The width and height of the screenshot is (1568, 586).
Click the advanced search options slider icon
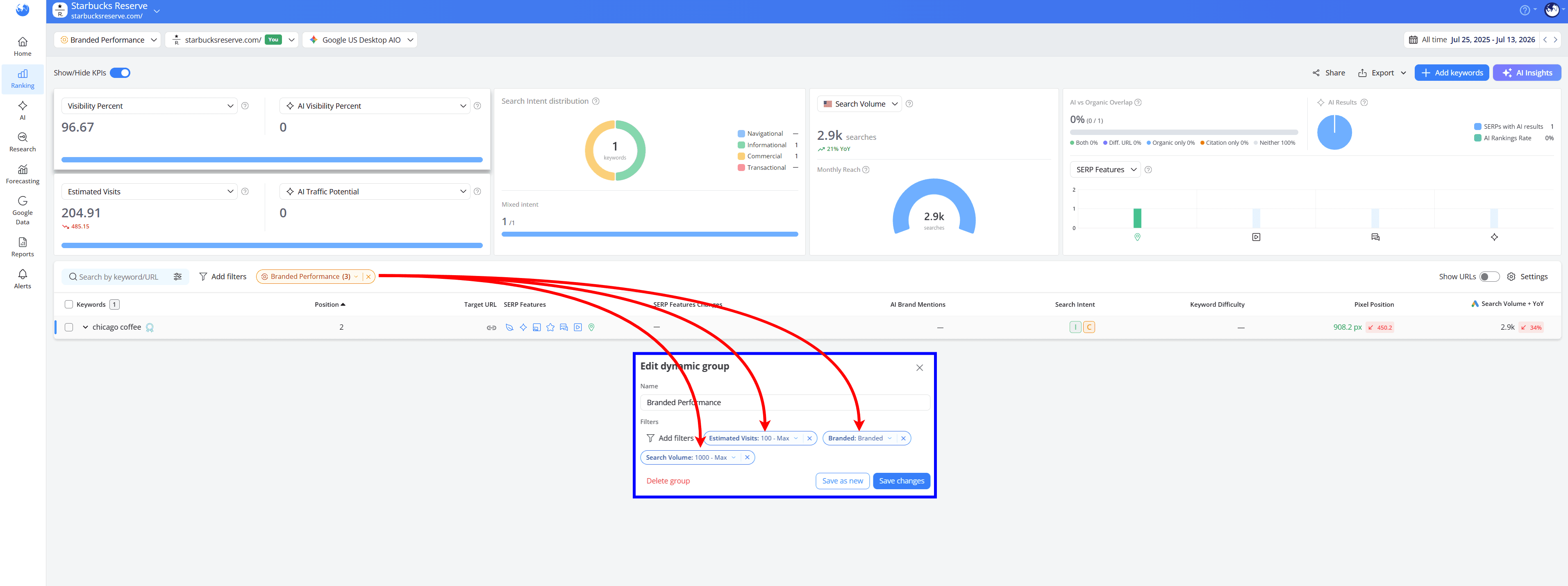(x=178, y=276)
